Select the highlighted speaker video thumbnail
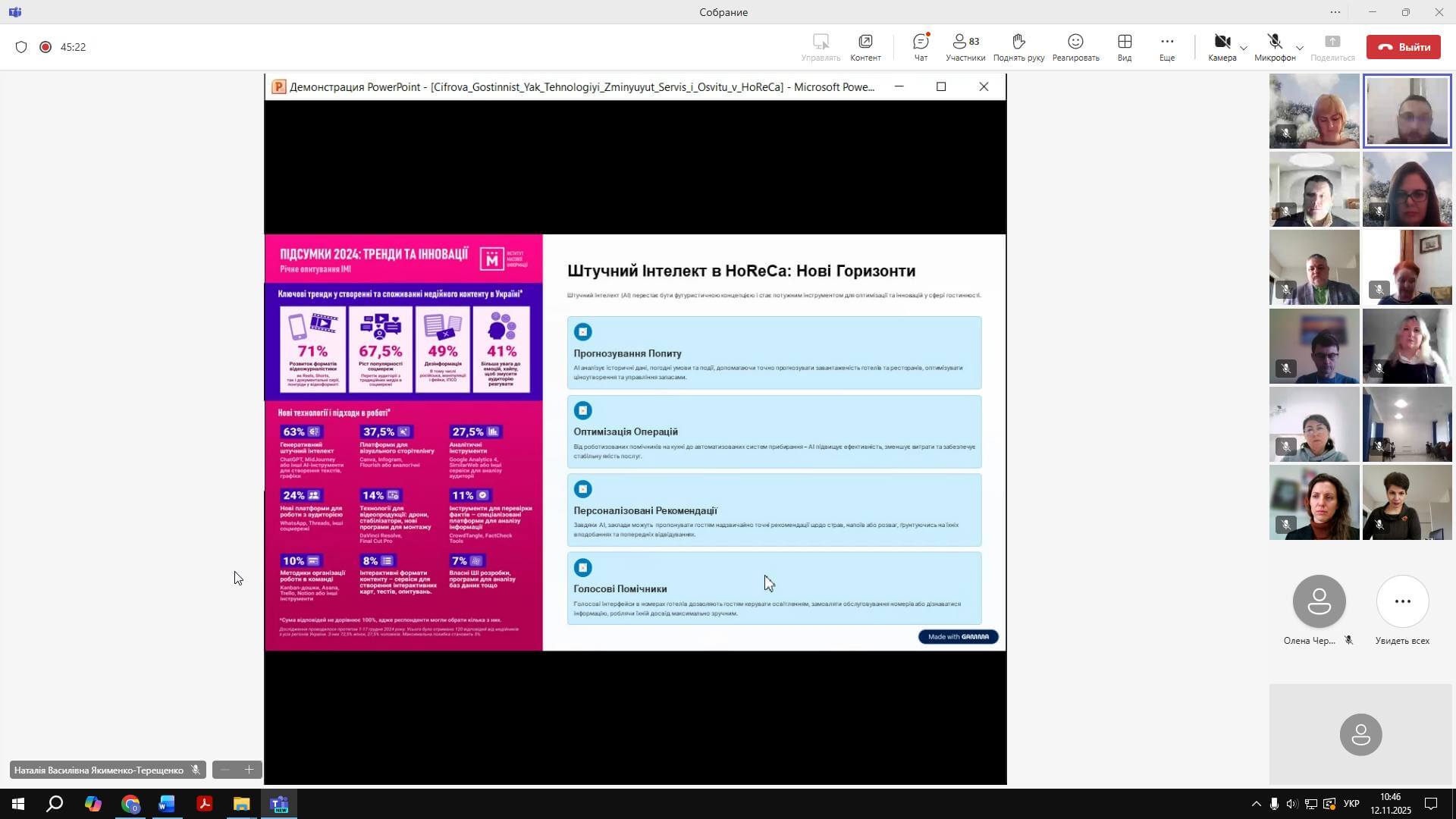 pyautogui.click(x=1407, y=111)
